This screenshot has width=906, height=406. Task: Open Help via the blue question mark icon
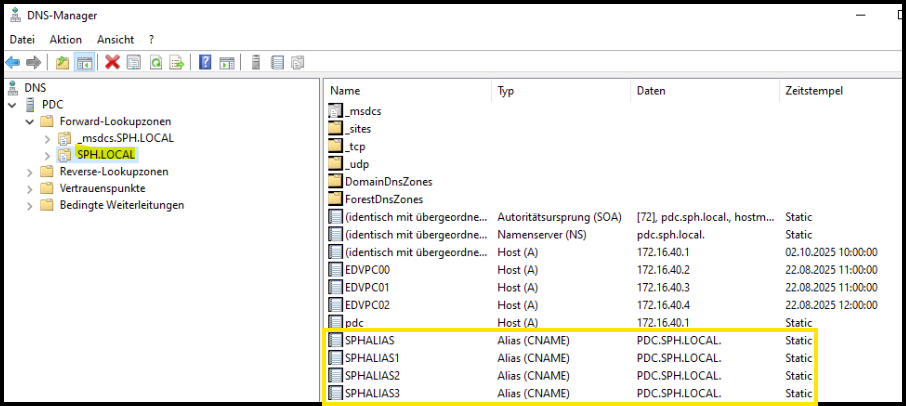pos(205,63)
